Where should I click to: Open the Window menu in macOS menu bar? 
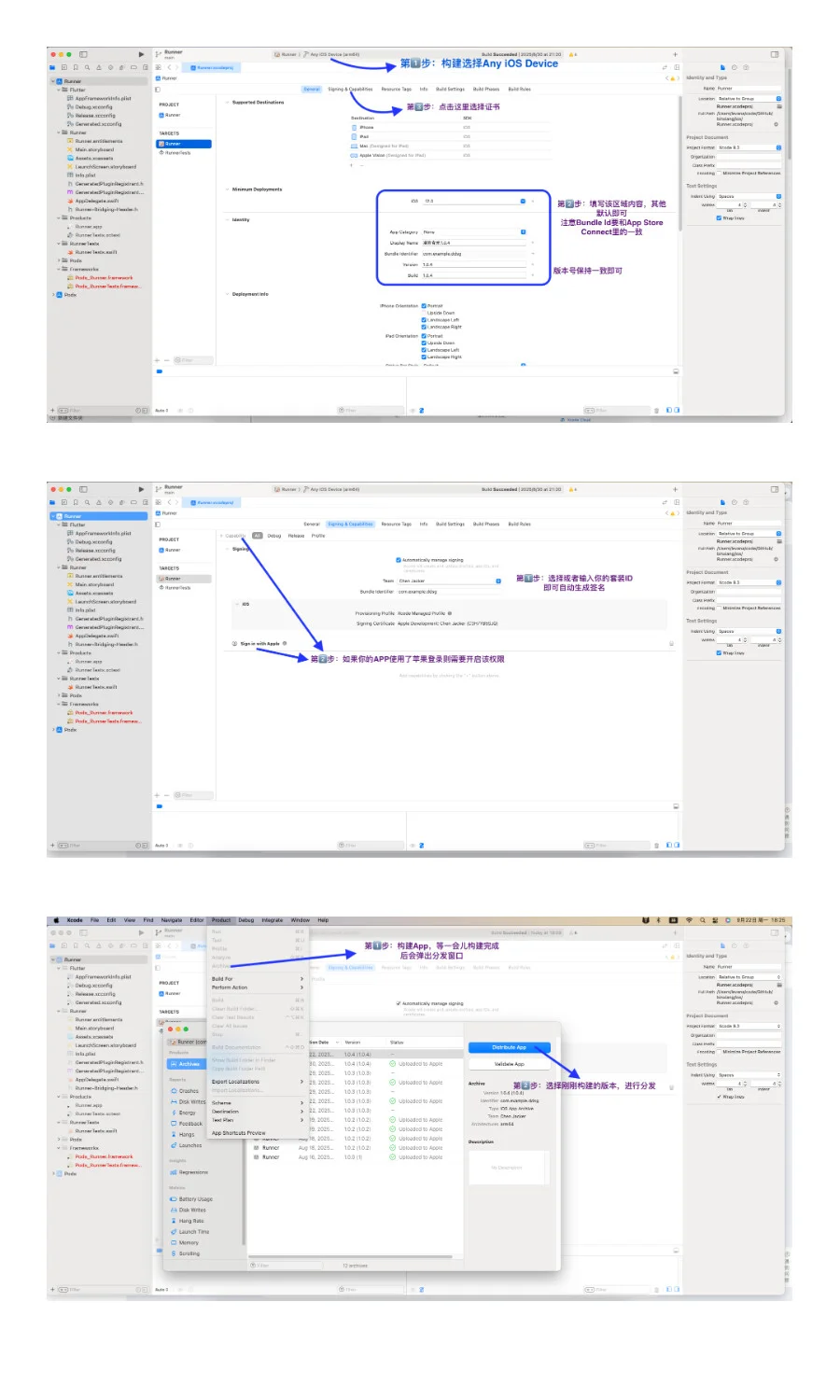click(300, 920)
